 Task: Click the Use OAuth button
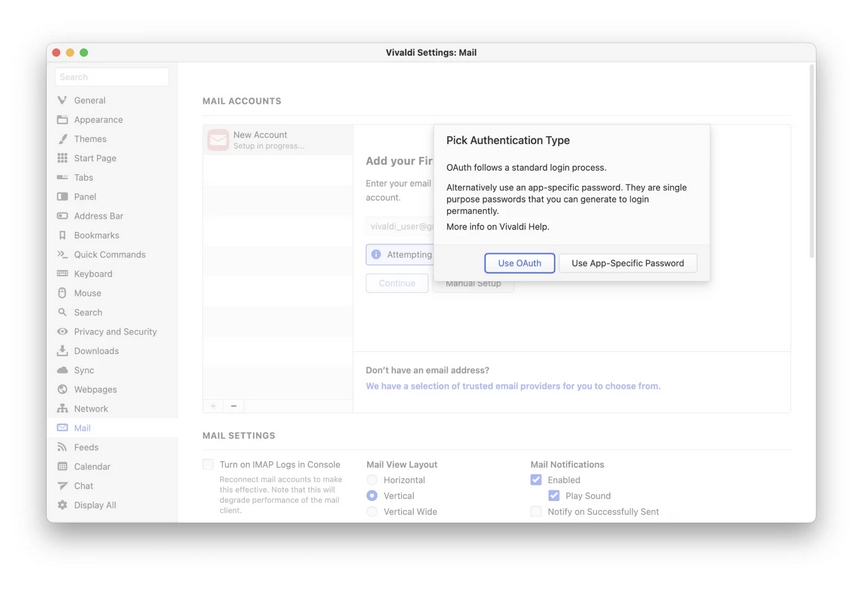519,263
